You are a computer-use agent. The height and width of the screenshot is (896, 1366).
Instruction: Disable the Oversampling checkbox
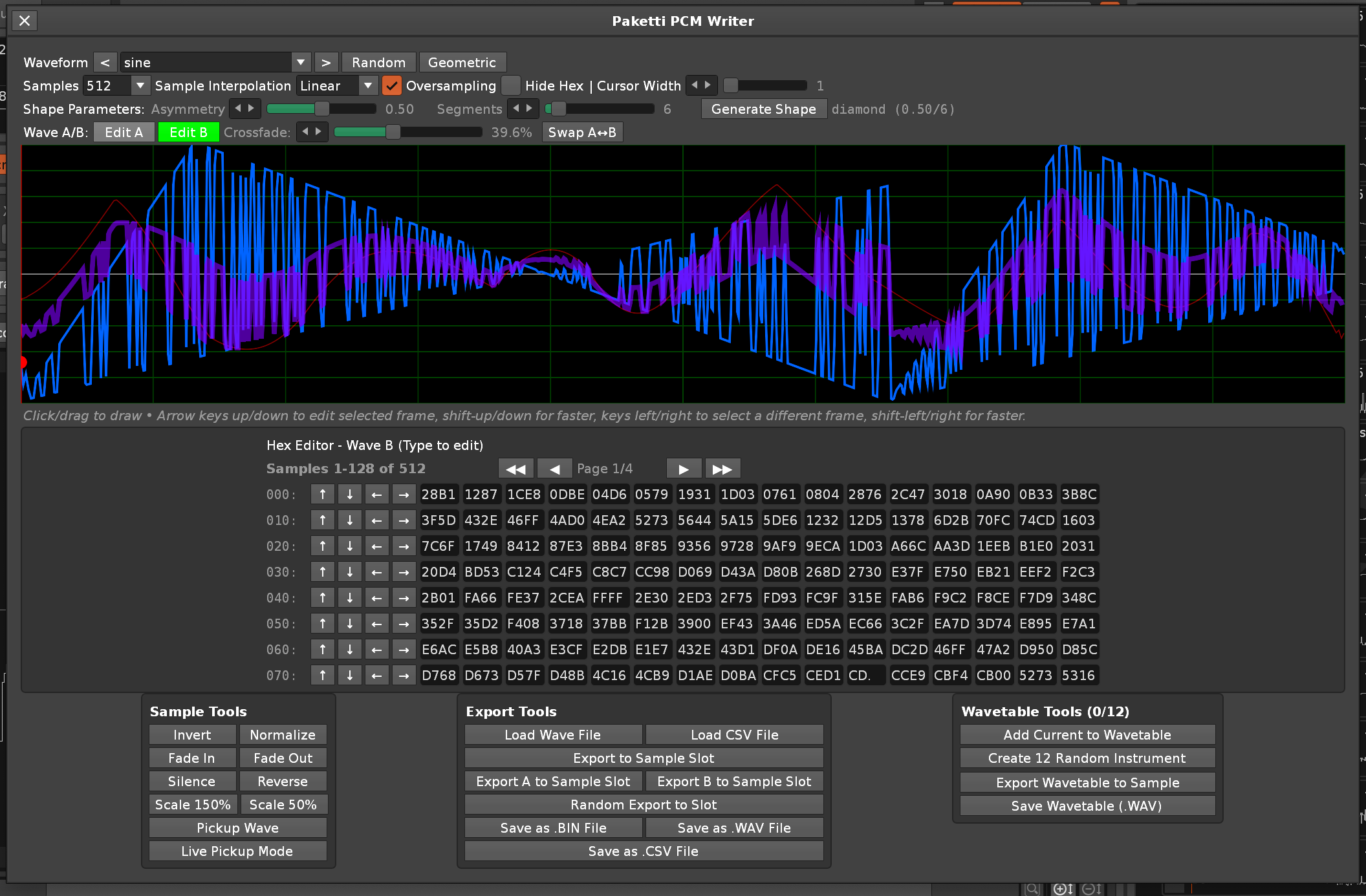click(x=391, y=86)
